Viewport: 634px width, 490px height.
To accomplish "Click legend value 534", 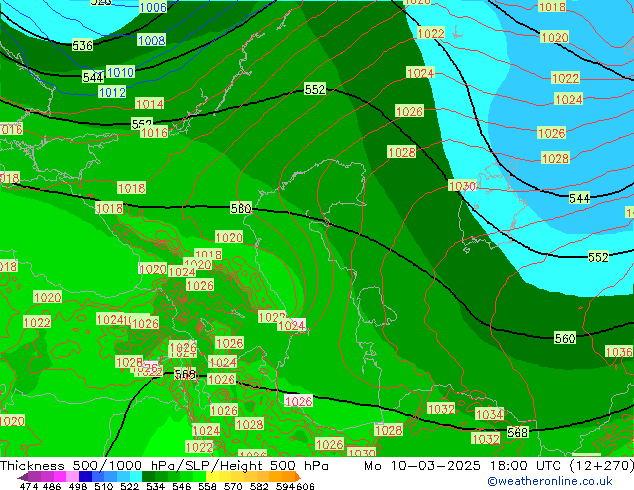I will coord(155,486).
